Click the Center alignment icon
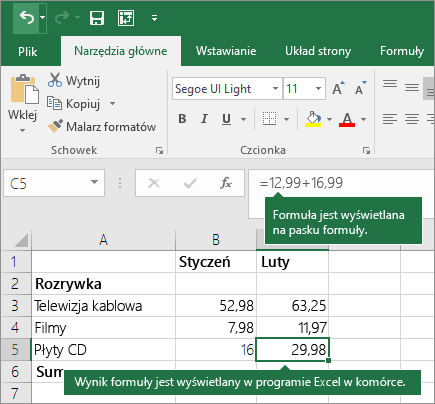The height and width of the screenshot is (404, 435). pyautogui.click(x=412, y=119)
